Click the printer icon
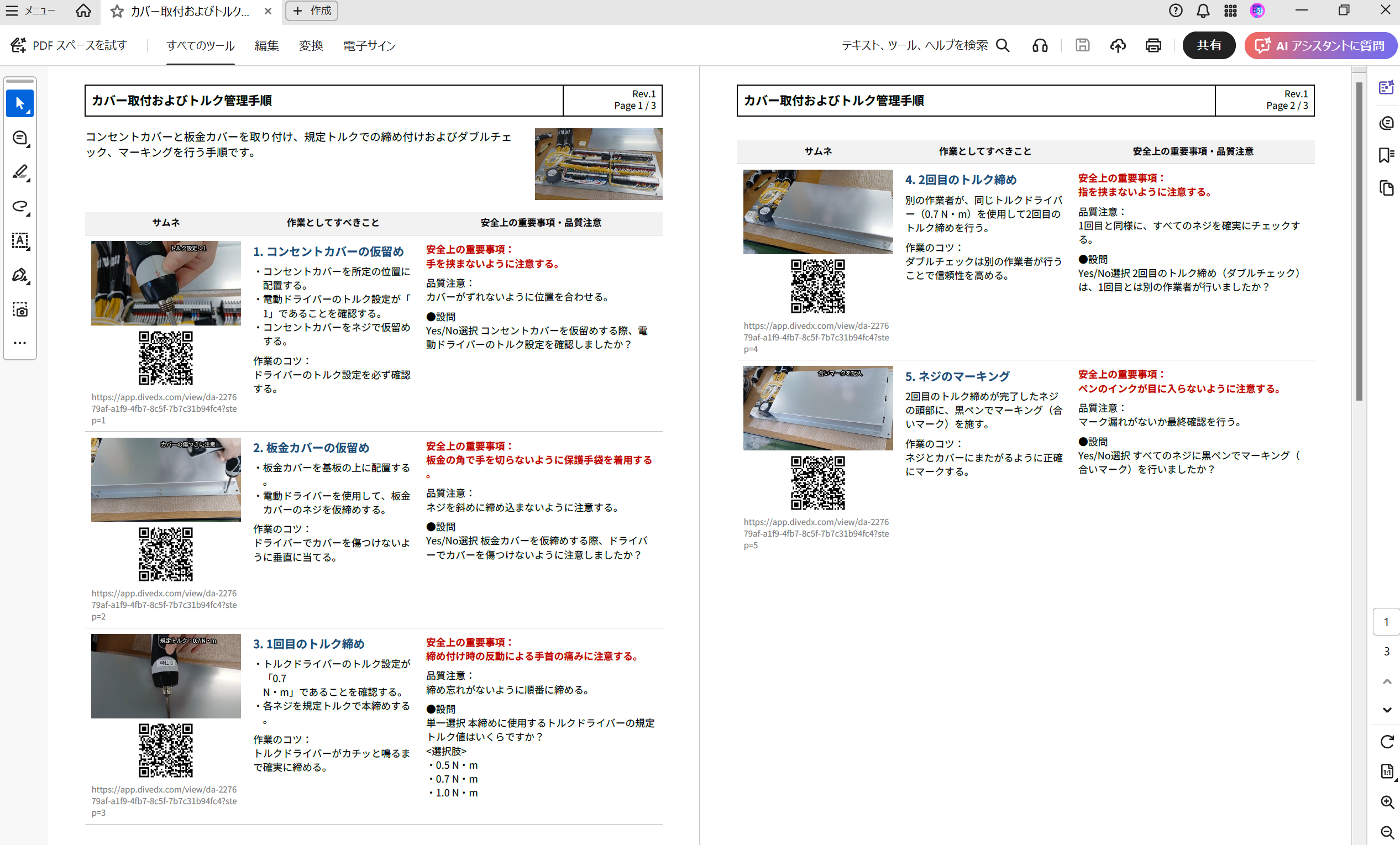The height and width of the screenshot is (845, 1400). (1153, 45)
